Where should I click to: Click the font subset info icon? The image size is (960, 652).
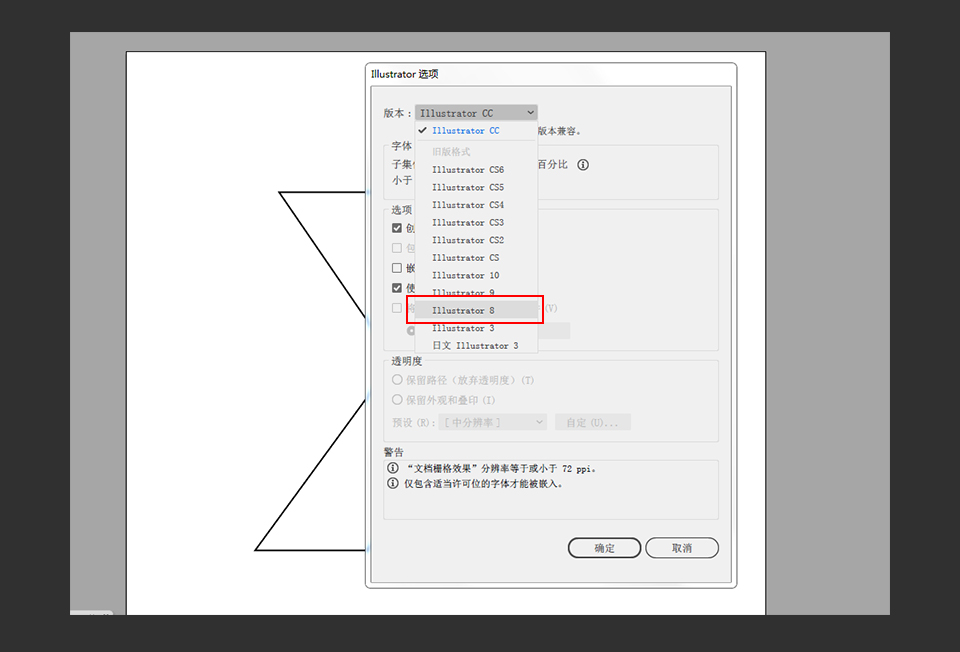click(x=583, y=165)
